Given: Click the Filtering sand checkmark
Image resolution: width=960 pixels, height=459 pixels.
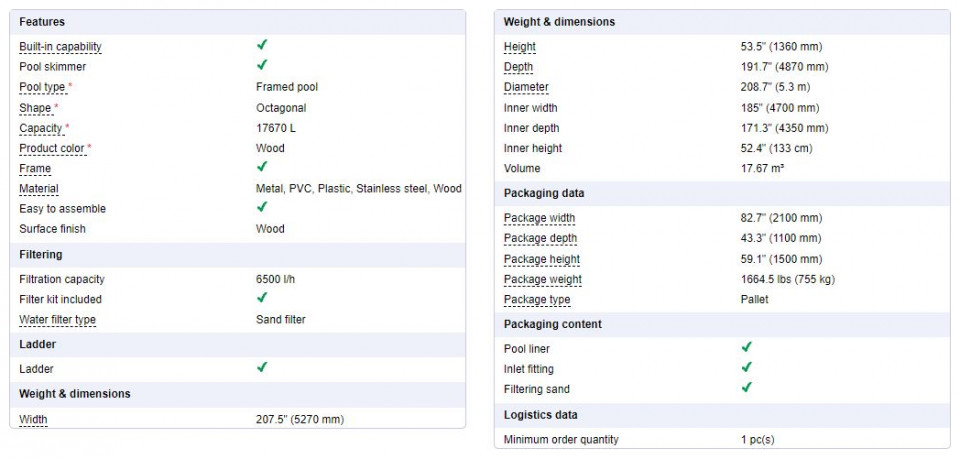Looking at the screenshot, I should pos(746,387).
